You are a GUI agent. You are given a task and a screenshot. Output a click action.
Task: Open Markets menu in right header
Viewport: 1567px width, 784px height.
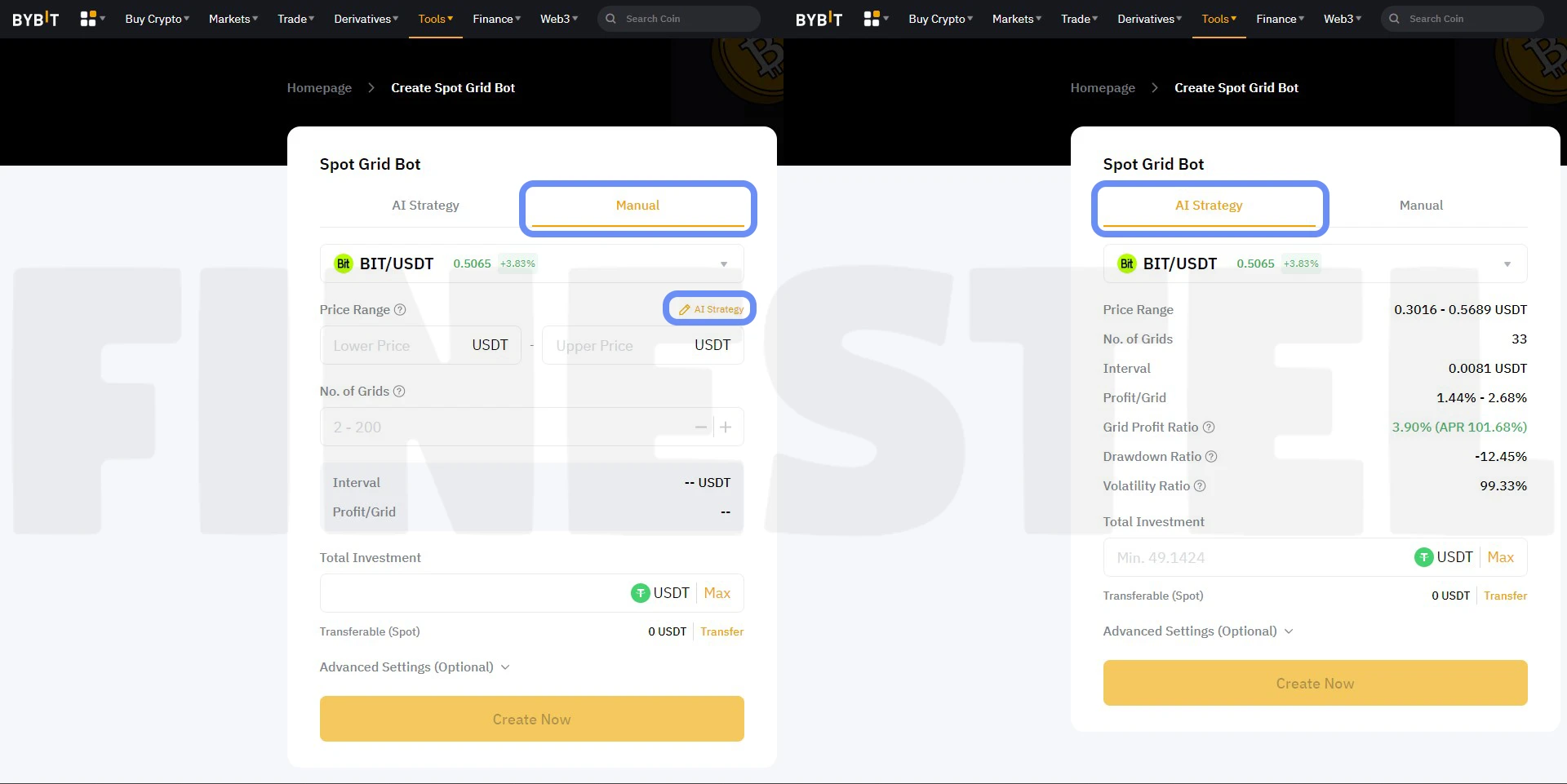[x=1017, y=19]
